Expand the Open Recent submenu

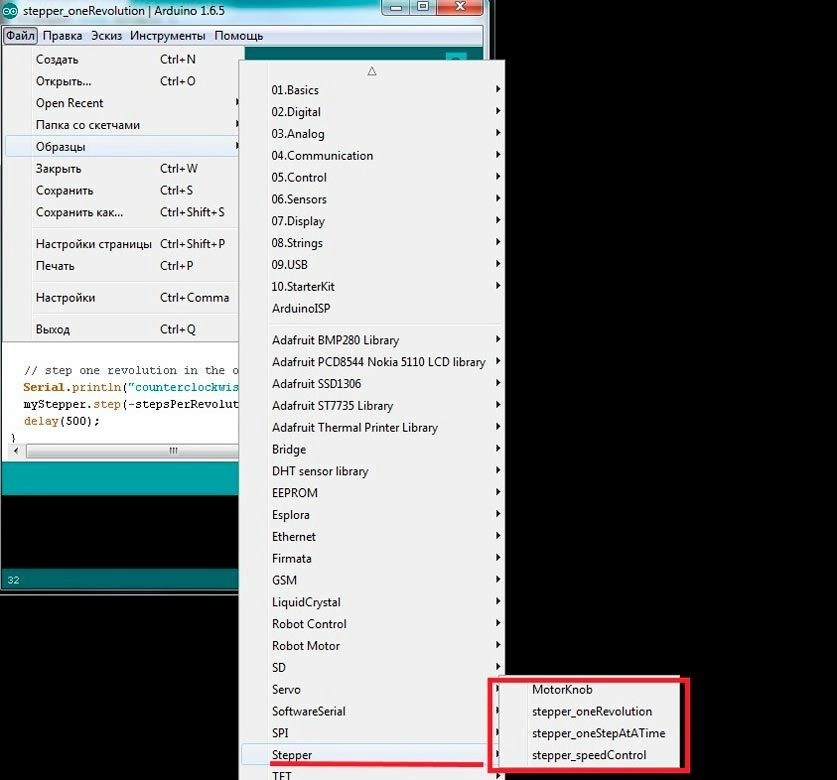[x=70, y=103]
